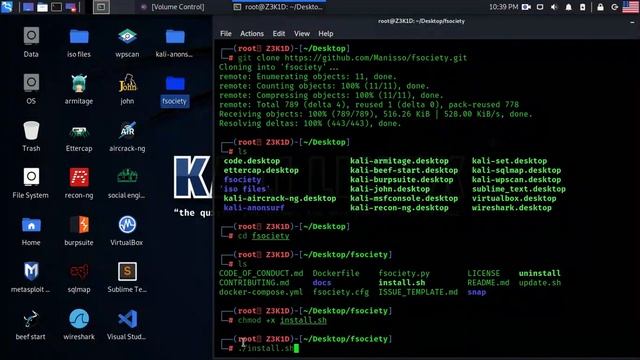Click Dockerfile in the terminal listing
Screen dimensions: 640x360
336,273
